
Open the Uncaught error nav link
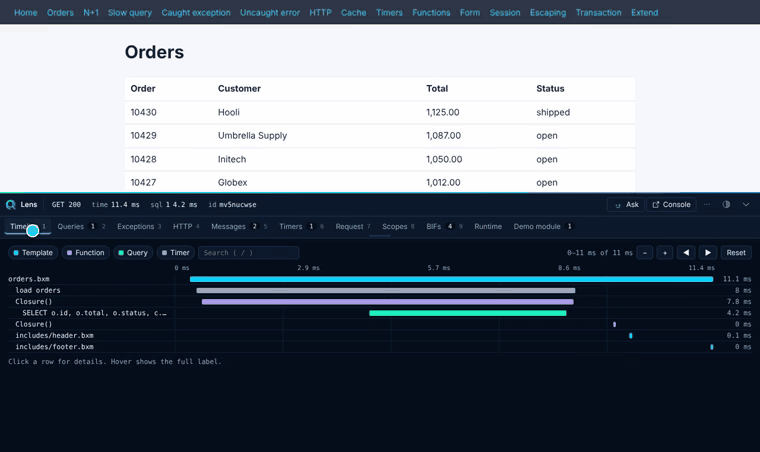tap(270, 13)
